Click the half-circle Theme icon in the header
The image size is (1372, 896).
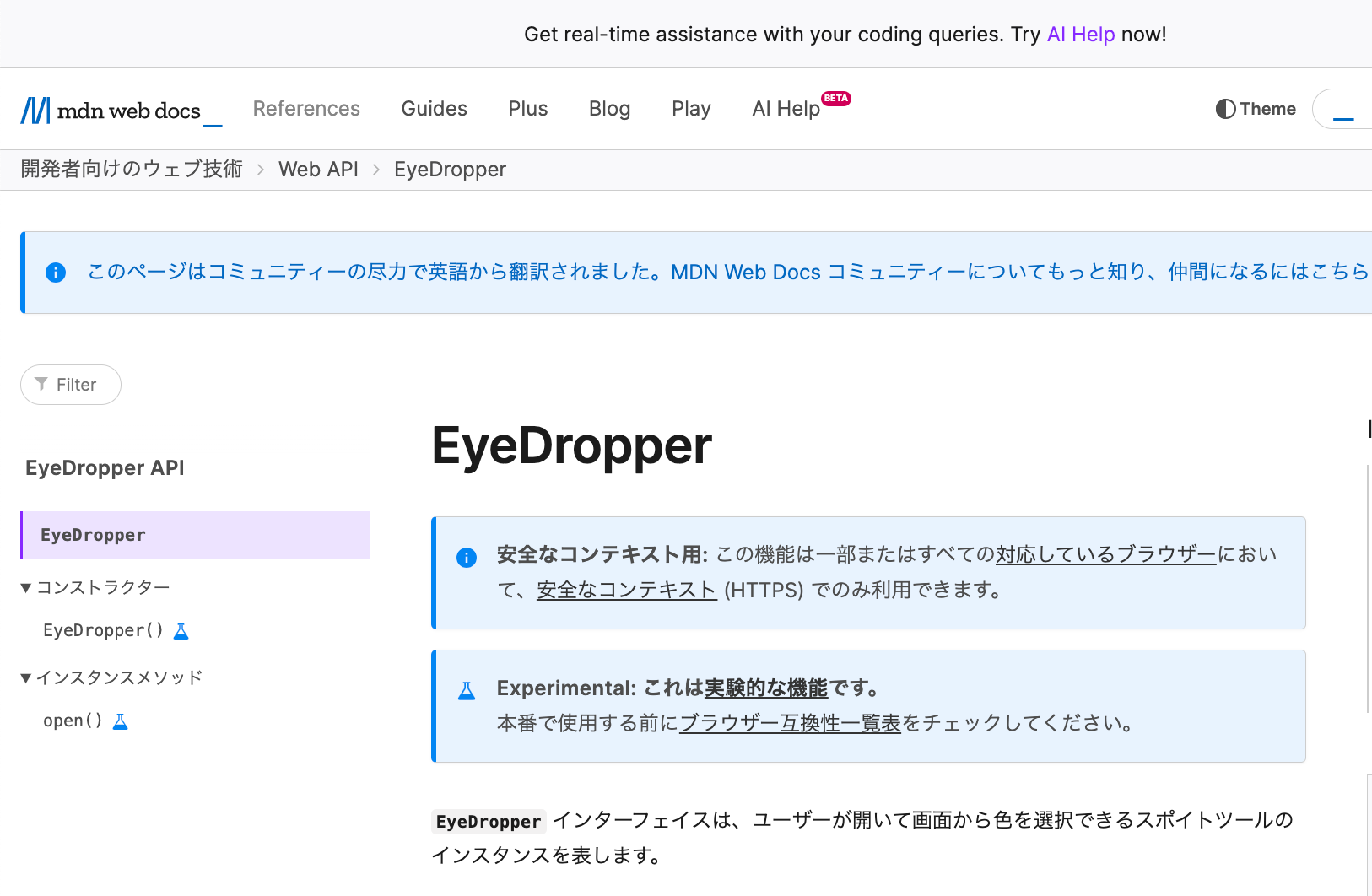[x=1225, y=108]
